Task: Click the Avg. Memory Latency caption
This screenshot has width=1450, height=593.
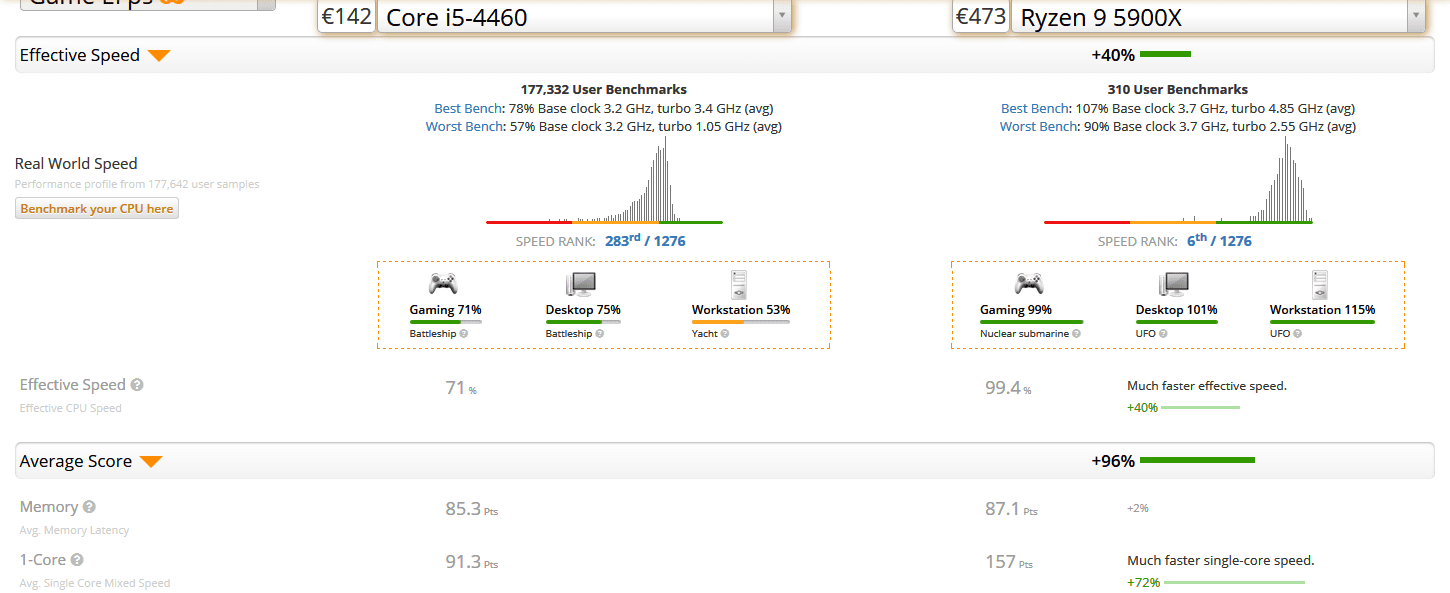Action: (75, 530)
